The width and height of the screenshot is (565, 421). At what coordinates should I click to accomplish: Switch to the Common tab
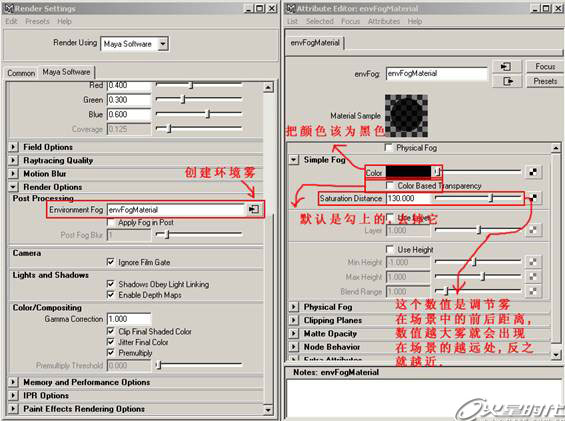[x=21, y=73]
